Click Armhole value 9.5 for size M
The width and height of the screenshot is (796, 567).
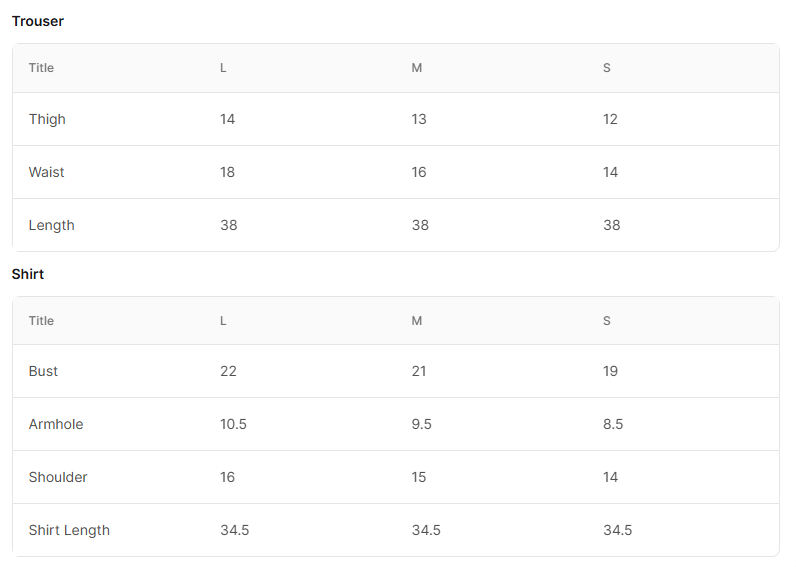(x=421, y=424)
